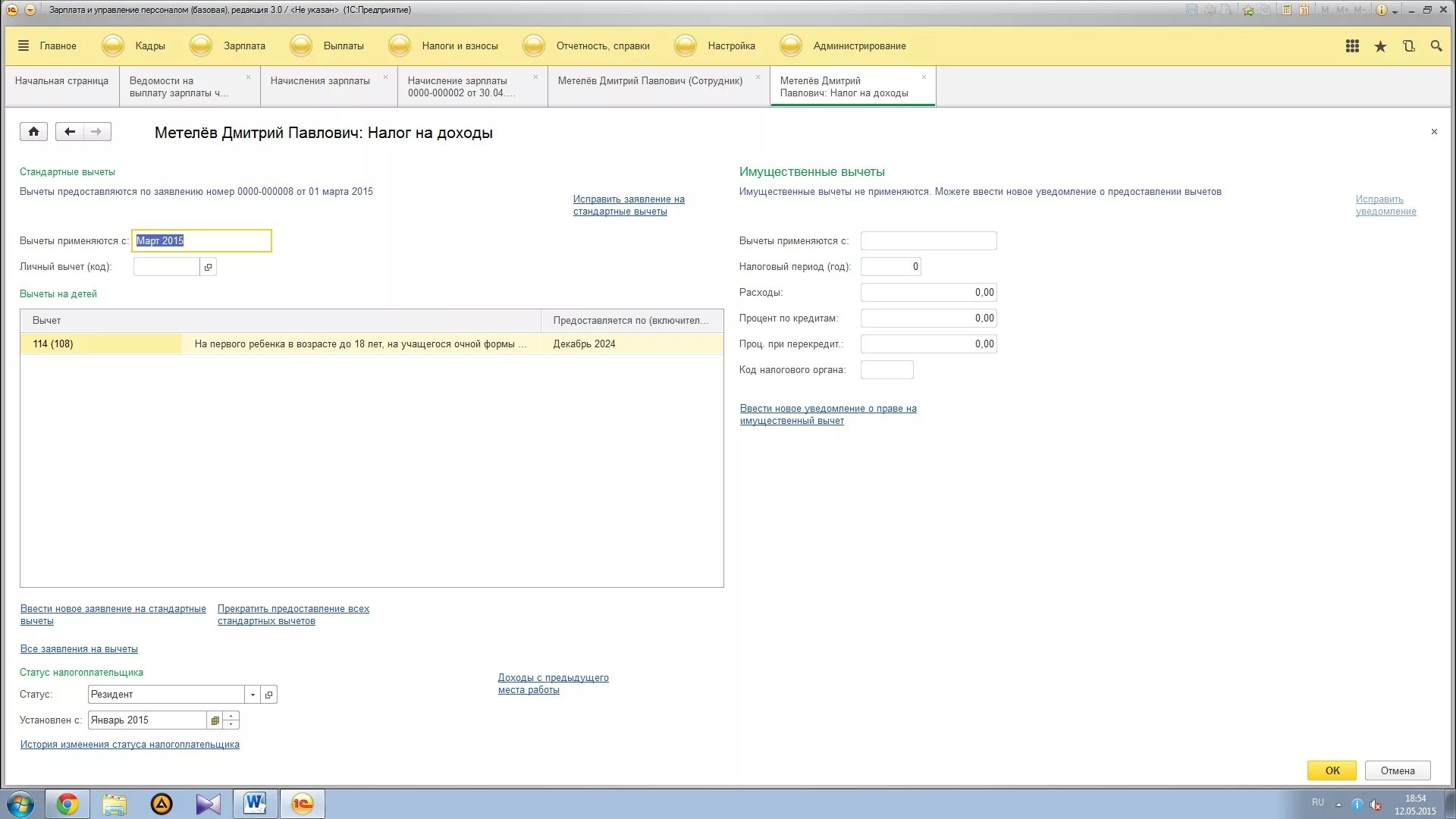The width and height of the screenshot is (1456, 819).
Task: Open the all functions grid menu
Action: (x=1352, y=46)
